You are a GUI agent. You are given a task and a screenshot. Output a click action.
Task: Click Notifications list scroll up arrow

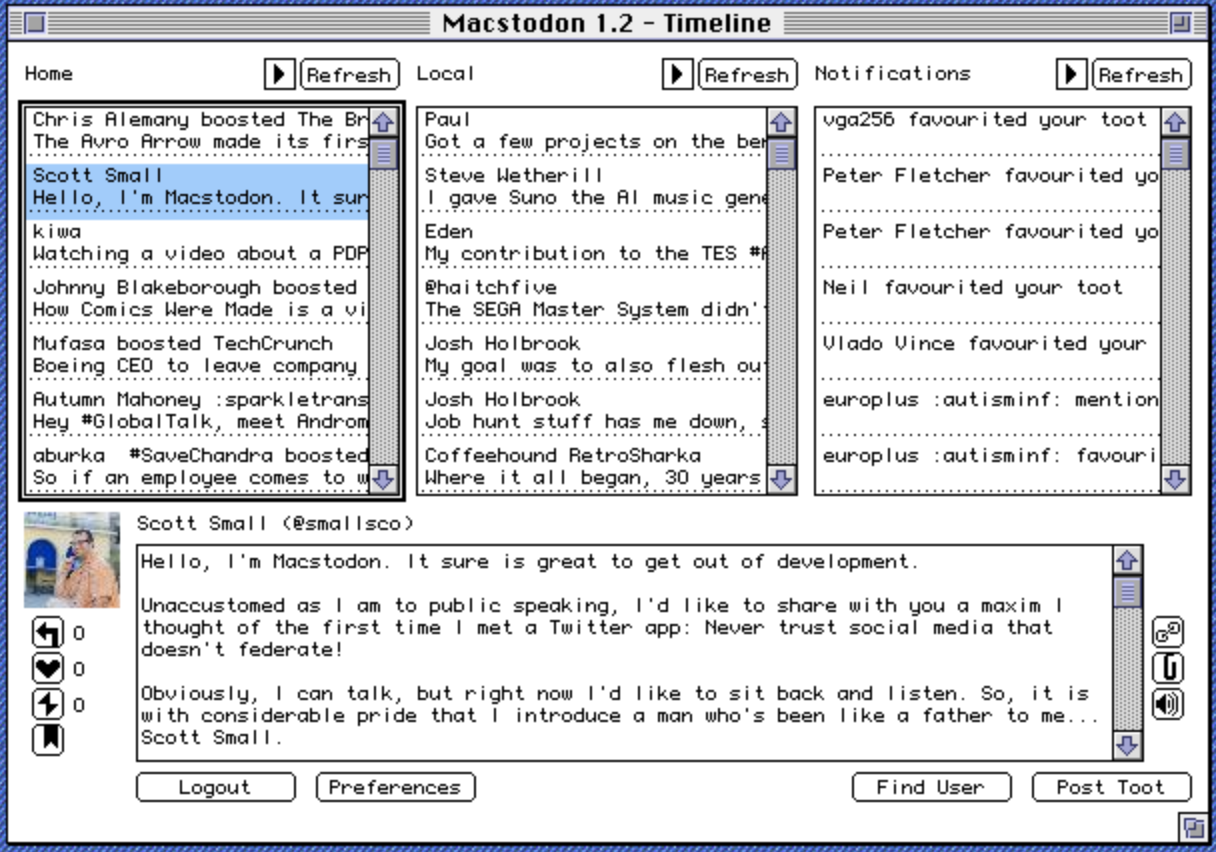point(1175,122)
